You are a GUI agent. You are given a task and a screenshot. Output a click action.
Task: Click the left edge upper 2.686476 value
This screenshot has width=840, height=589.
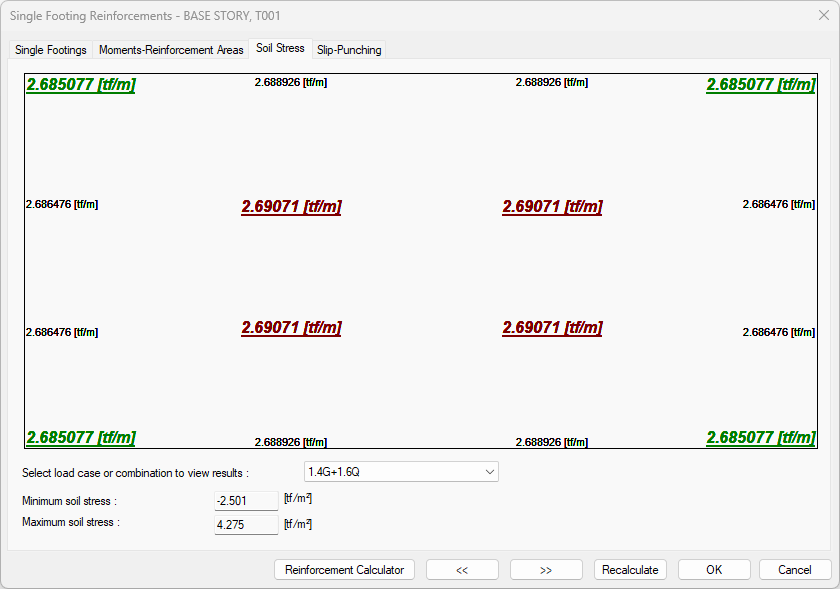[x=62, y=204]
